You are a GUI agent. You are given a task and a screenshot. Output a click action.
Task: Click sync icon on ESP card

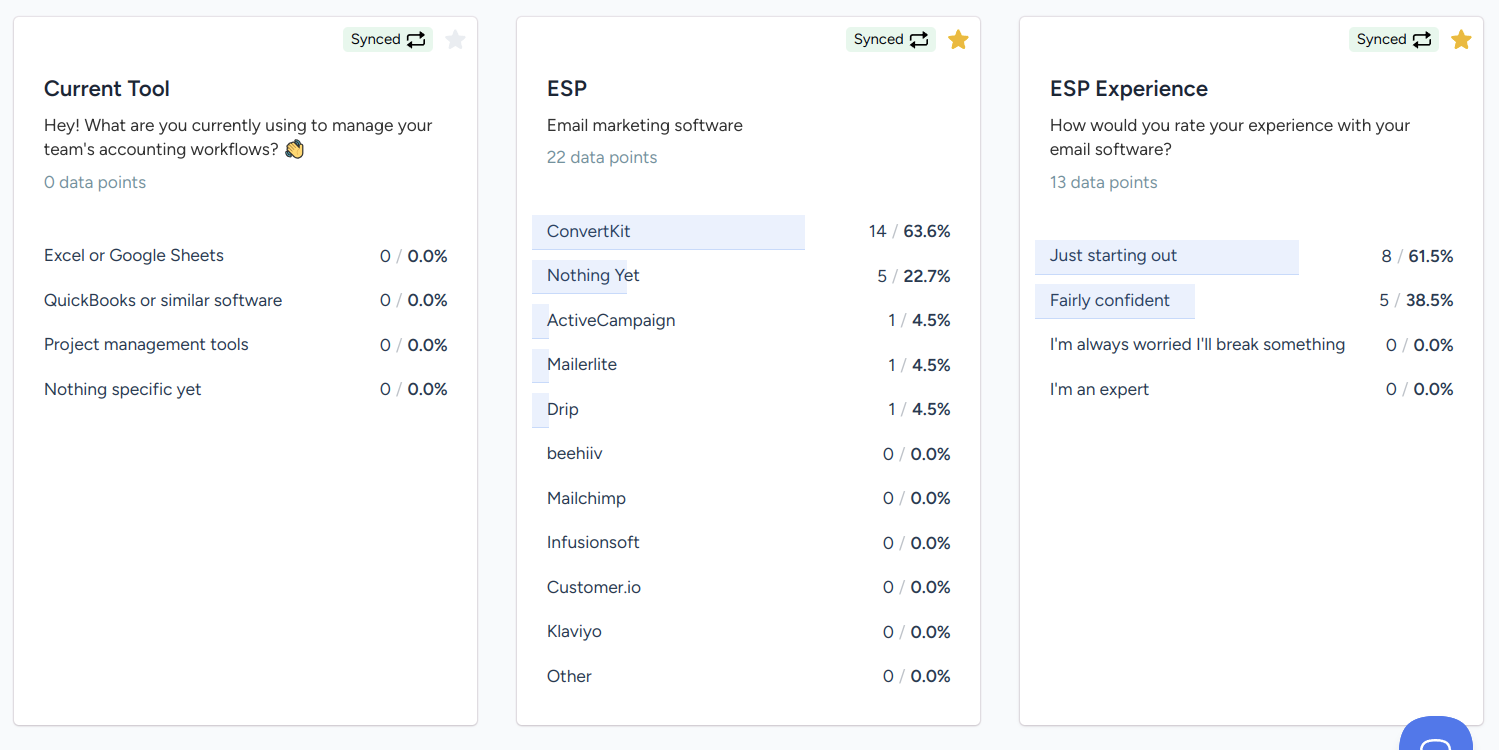click(919, 40)
